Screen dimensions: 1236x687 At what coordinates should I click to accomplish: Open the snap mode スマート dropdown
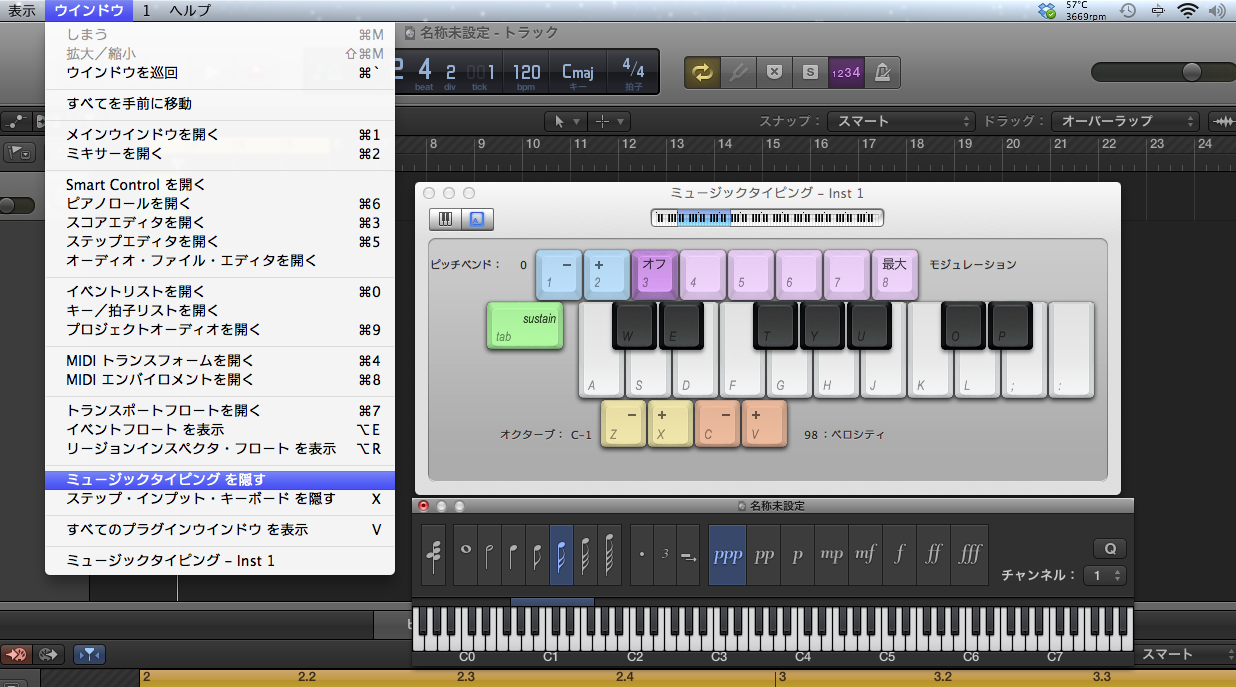coord(900,120)
